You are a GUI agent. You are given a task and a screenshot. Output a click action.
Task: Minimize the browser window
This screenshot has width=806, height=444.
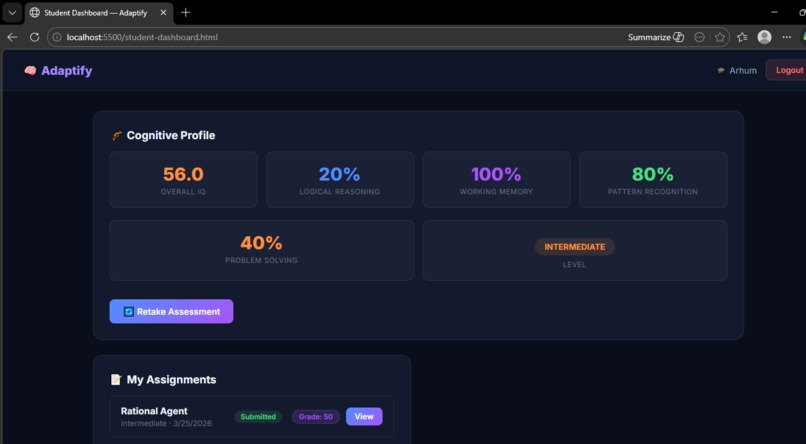click(x=775, y=12)
